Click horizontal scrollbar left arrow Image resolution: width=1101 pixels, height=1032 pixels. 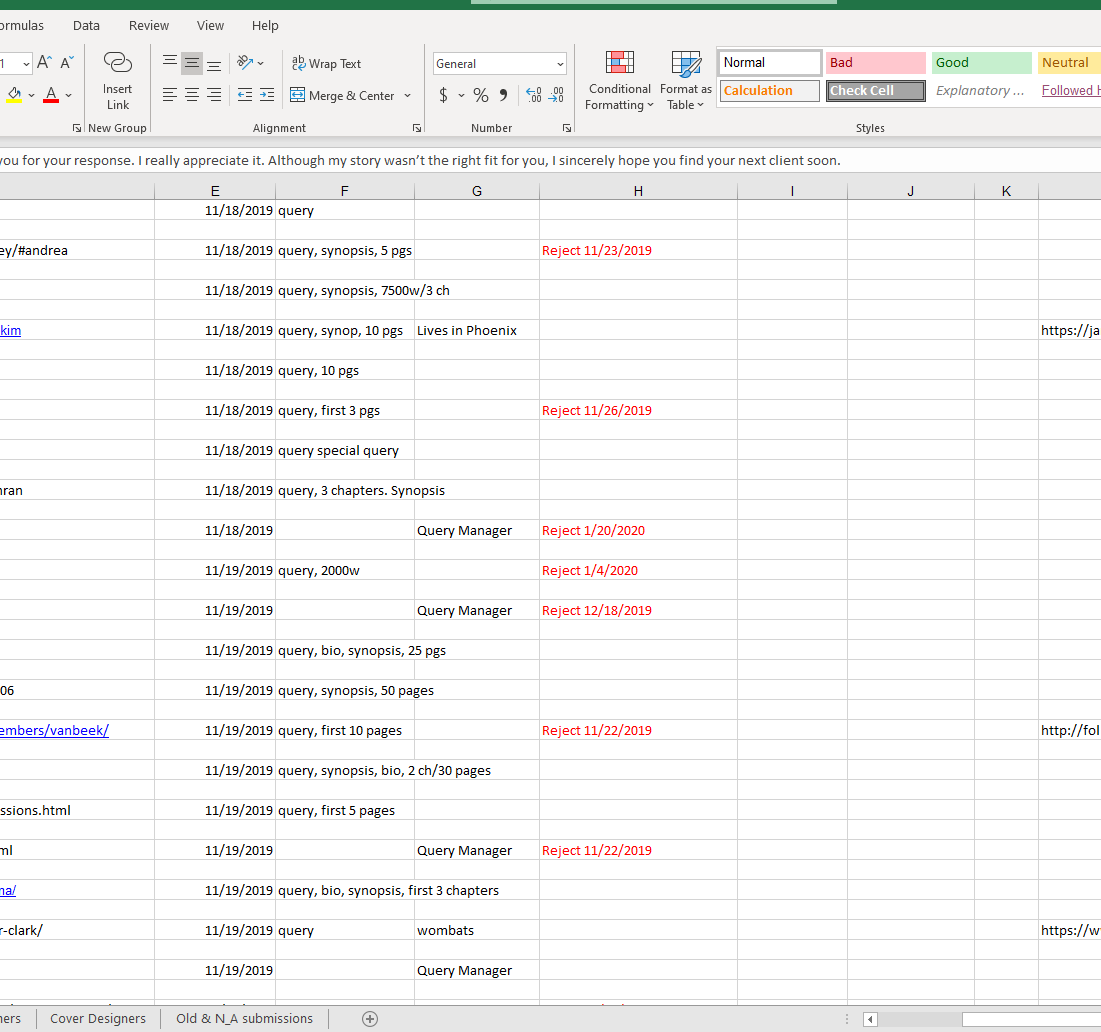[x=870, y=1019]
